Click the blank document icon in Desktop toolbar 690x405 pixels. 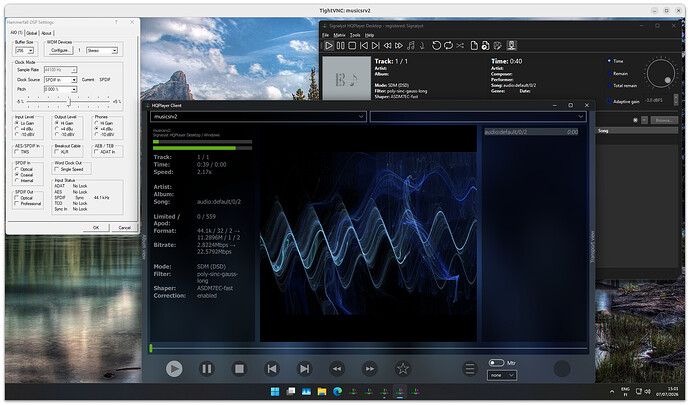474,45
